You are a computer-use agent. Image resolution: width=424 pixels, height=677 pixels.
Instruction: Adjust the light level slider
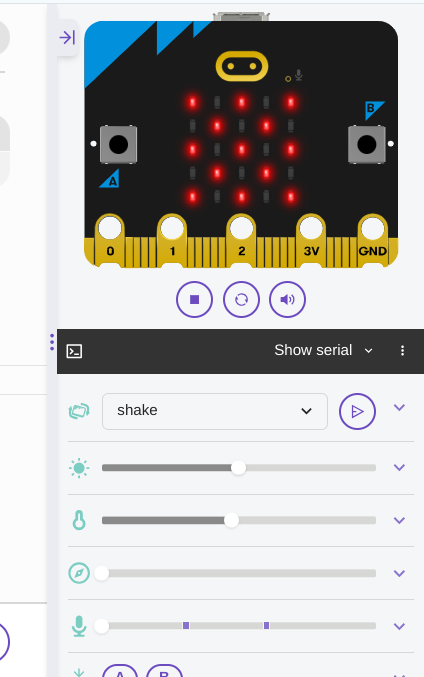coord(239,468)
